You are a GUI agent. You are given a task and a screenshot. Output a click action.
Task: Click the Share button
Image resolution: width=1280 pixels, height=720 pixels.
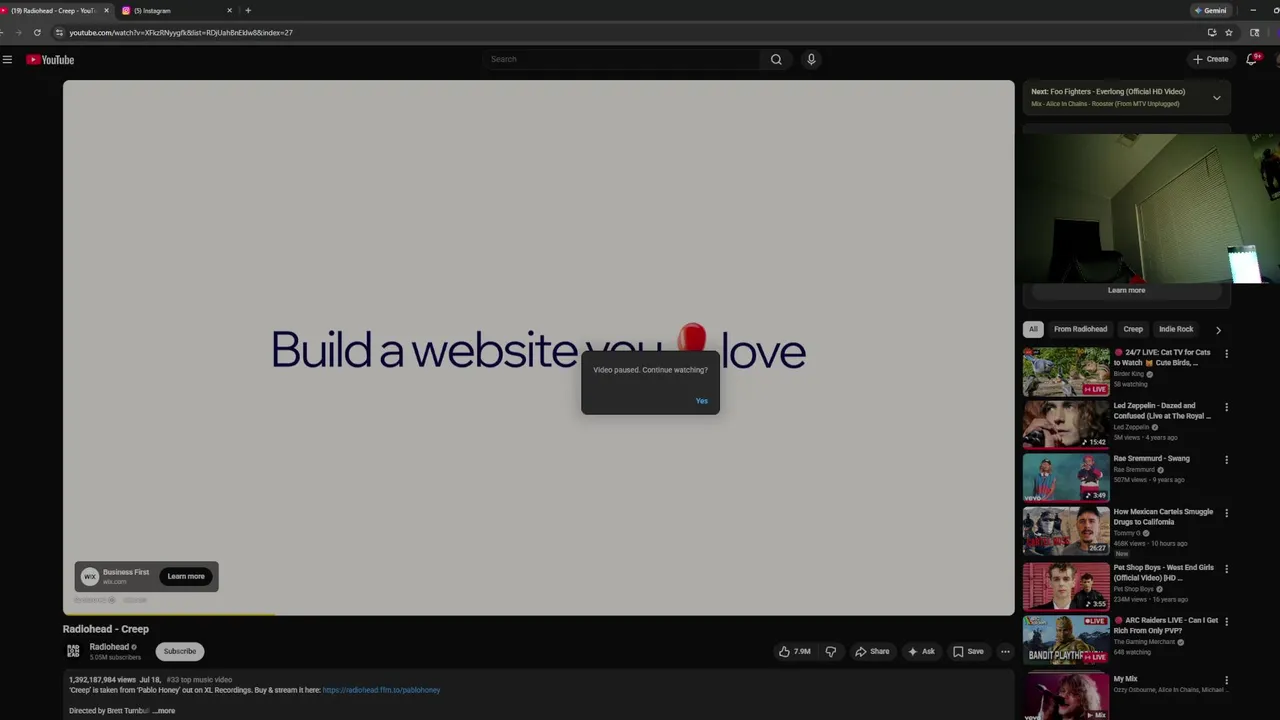point(872,651)
